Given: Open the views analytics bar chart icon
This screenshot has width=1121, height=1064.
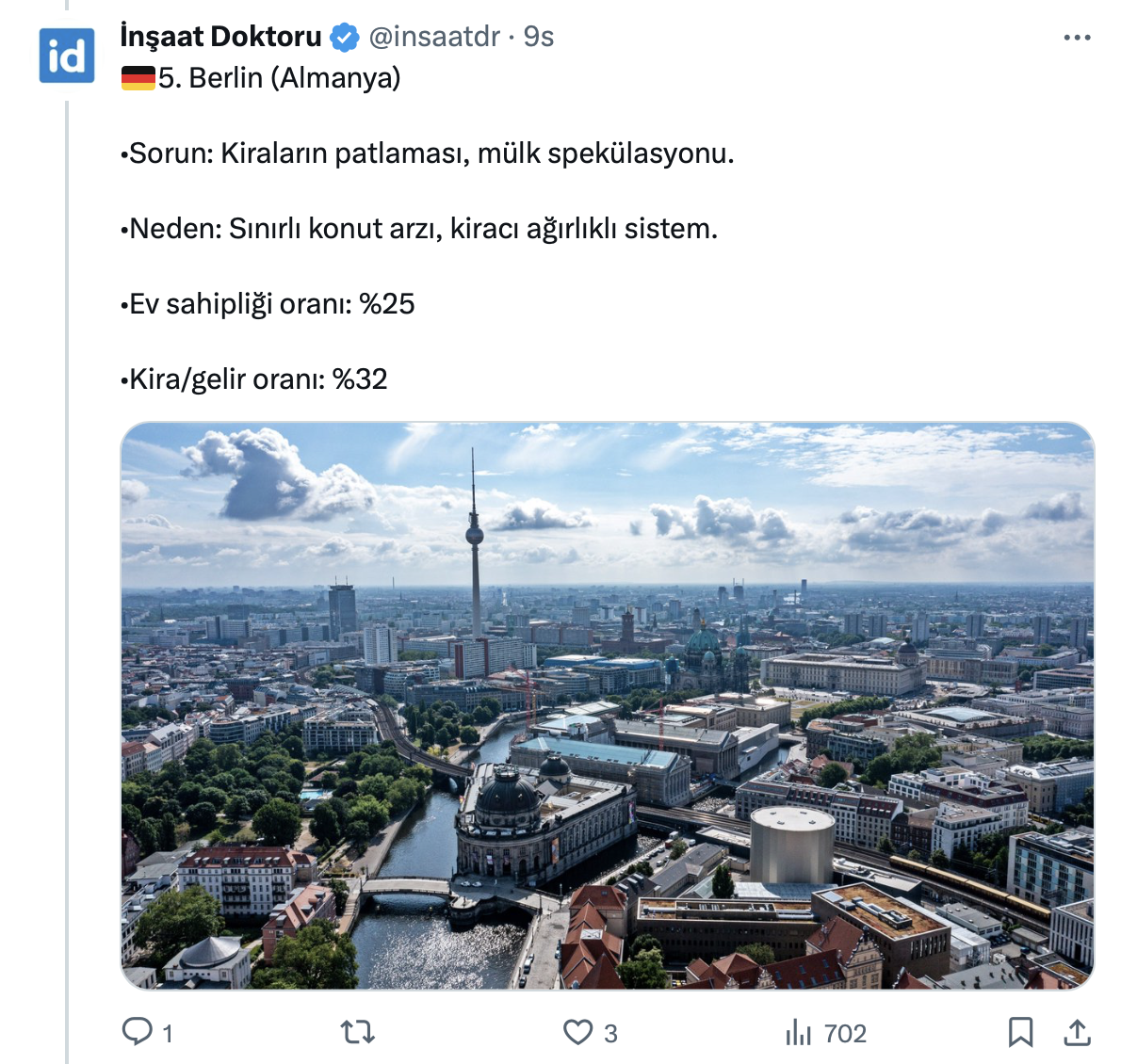Looking at the screenshot, I should click(798, 1033).
